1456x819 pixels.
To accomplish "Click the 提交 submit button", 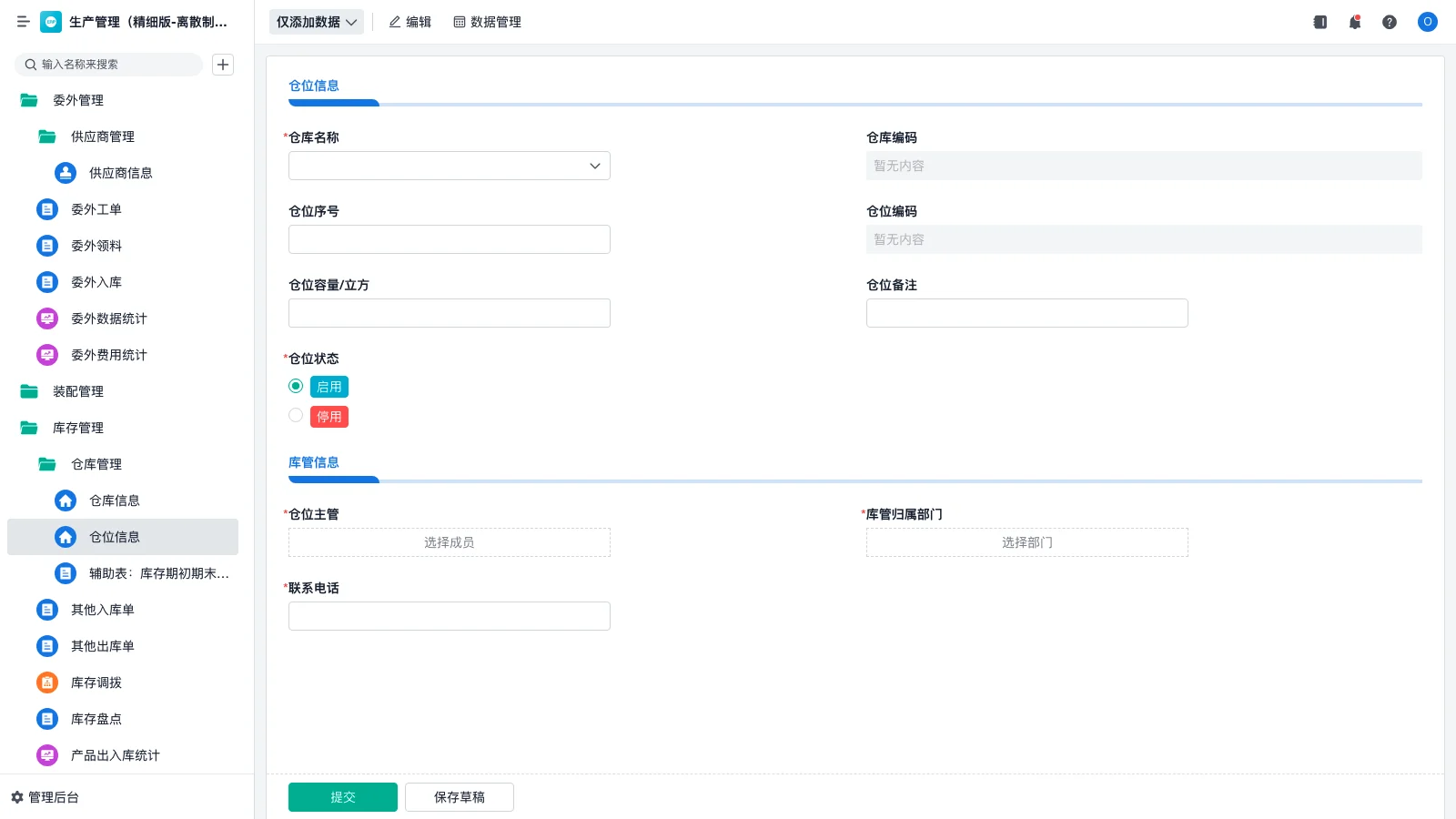I will pyautogui.click(x=343, y=796).
